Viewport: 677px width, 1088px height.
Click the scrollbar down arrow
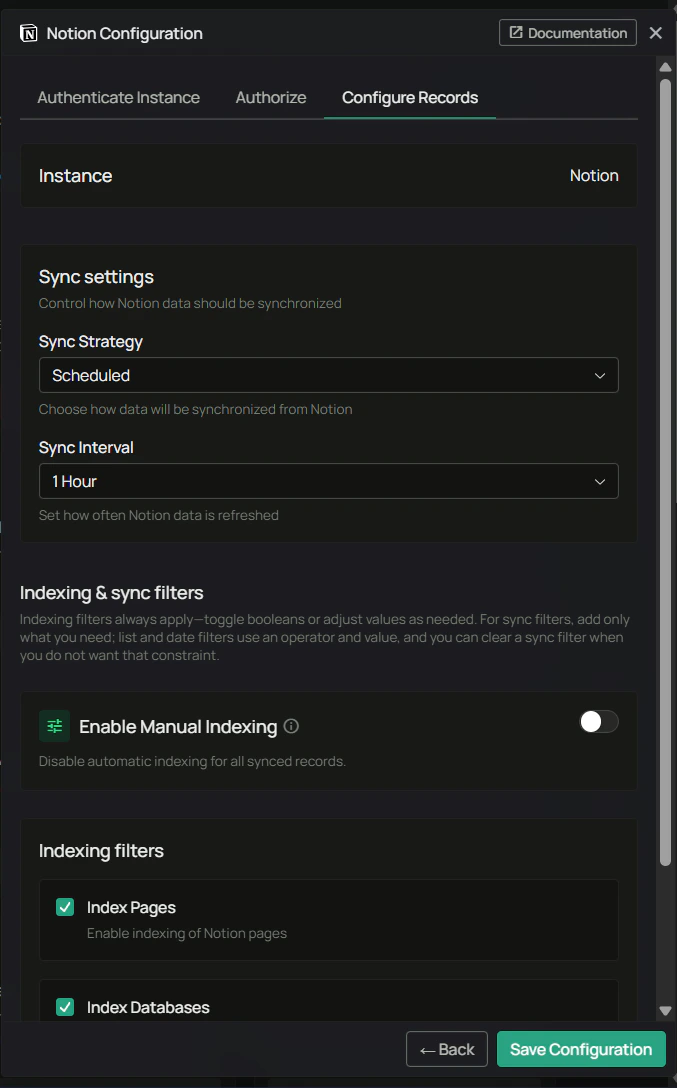point(665,1011)
